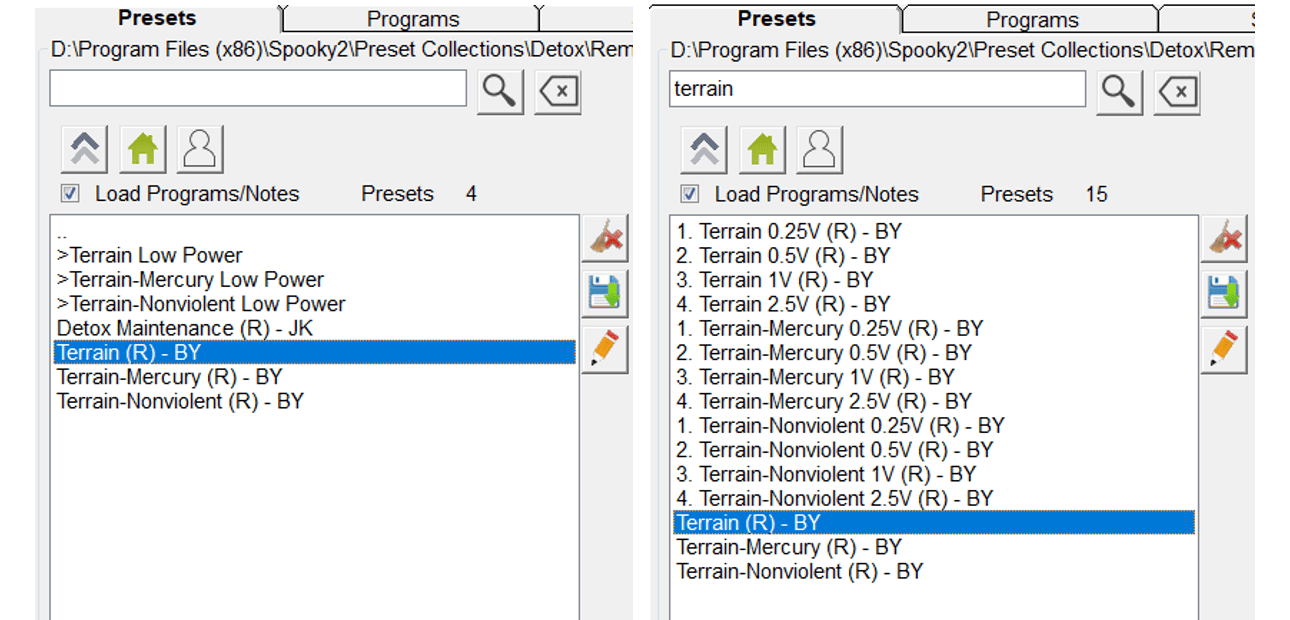
Task: Click the search magnifier next to 'terrain' text
Action: 1118,91
